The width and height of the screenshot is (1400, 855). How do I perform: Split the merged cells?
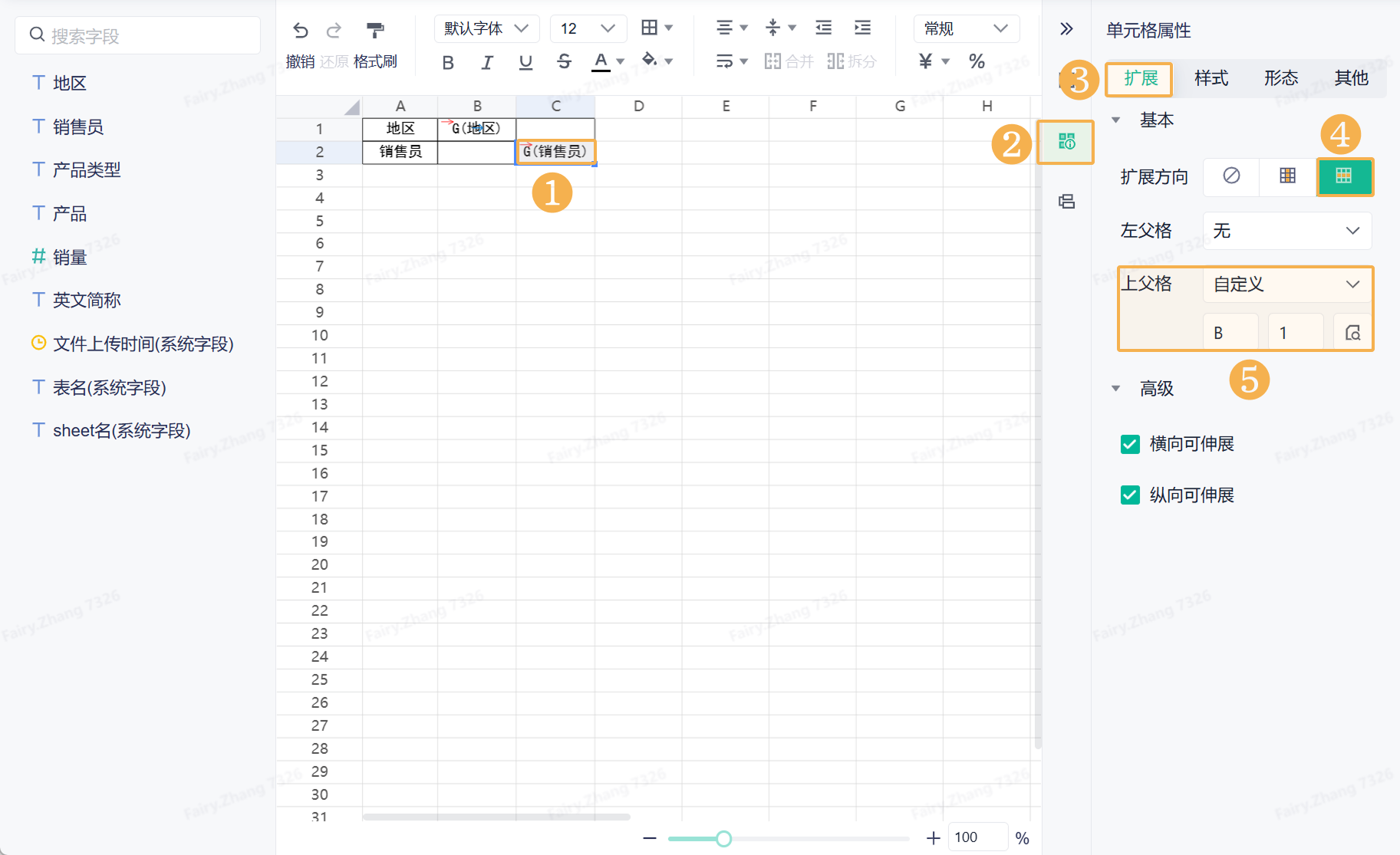tap(852, 61)
